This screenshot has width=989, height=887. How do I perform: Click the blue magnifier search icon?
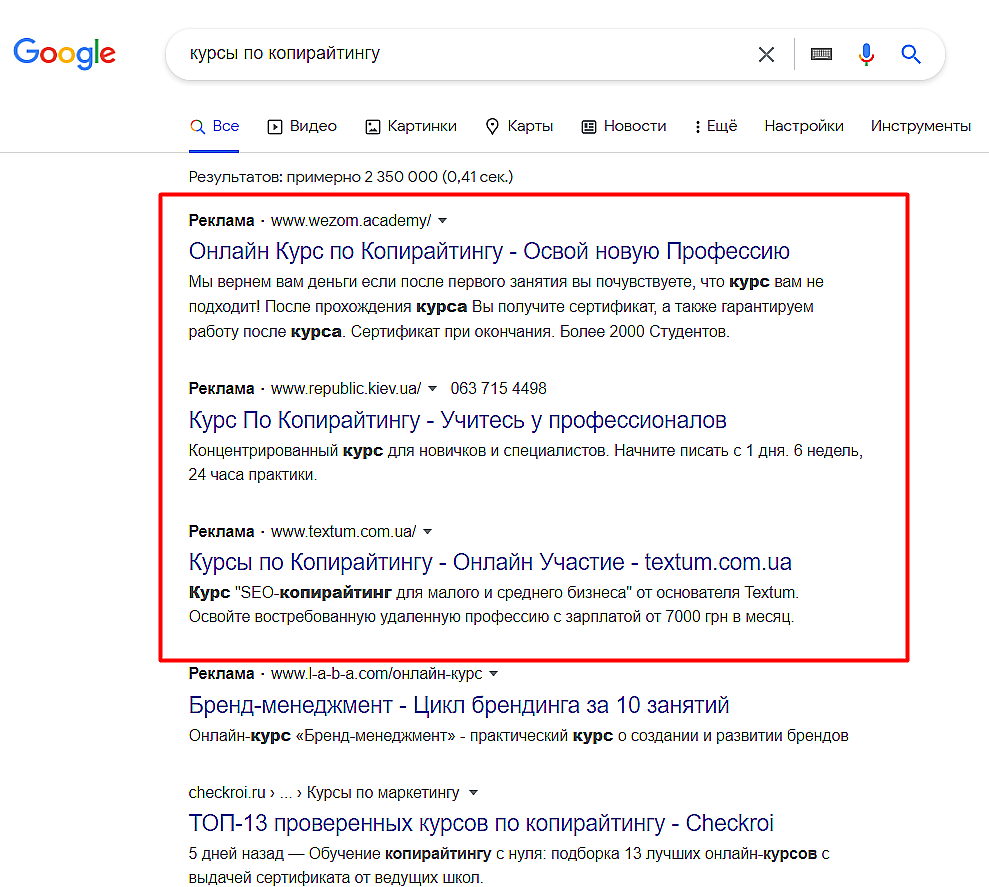pos(911,54)
